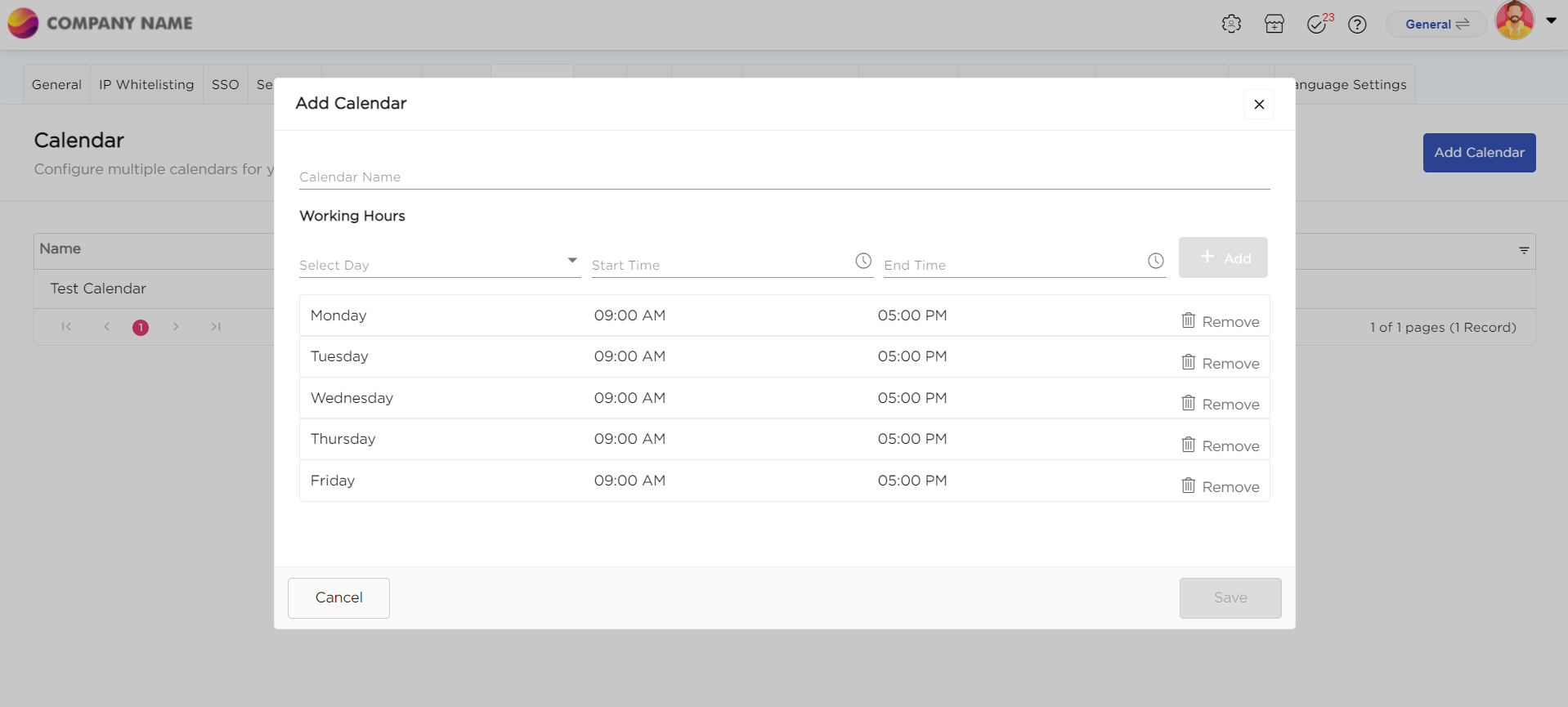
Task: Click the help question mark icon
Action: coord(1357,25)
